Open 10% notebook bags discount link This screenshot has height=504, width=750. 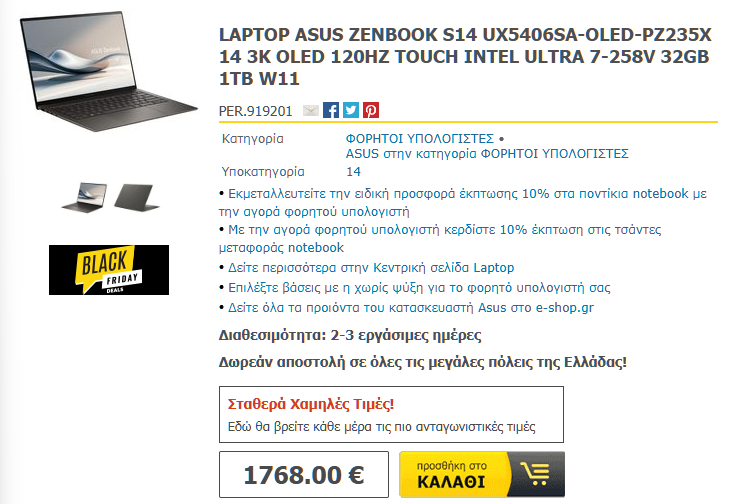point(440,239)
